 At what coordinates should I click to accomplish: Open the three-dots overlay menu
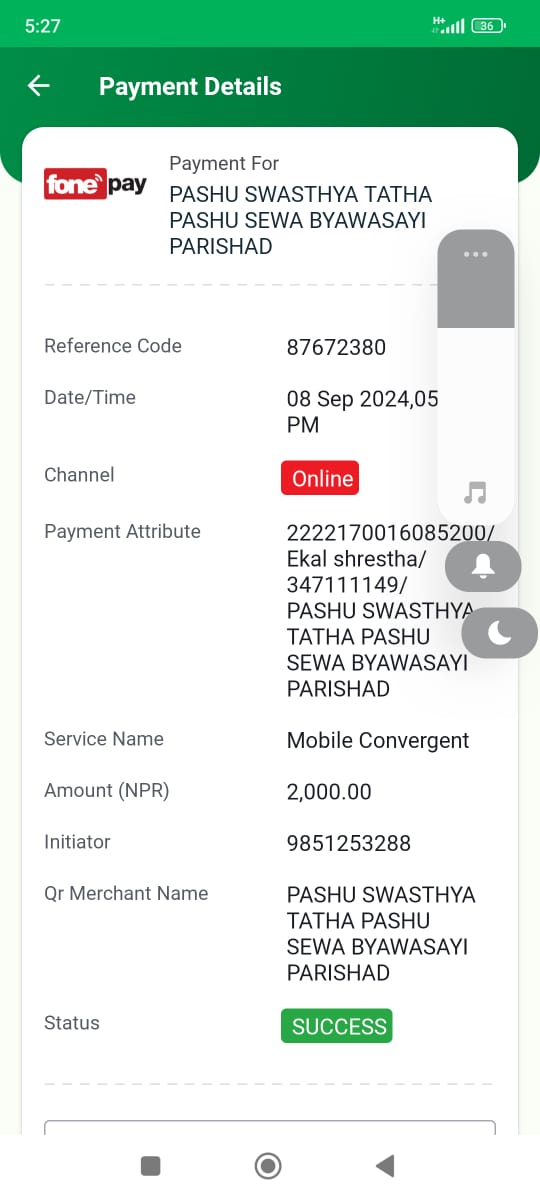[476, 254]
